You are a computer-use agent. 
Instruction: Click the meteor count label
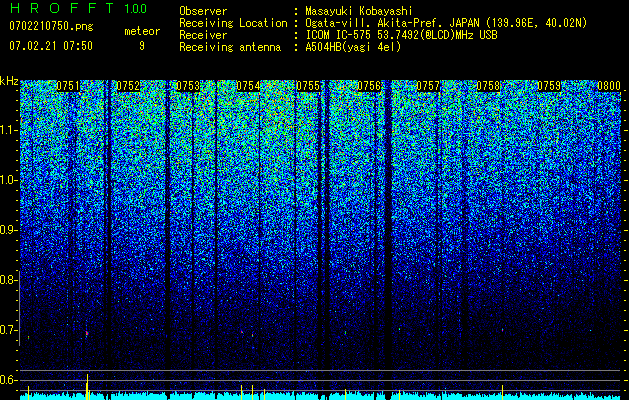pos(142,31)
